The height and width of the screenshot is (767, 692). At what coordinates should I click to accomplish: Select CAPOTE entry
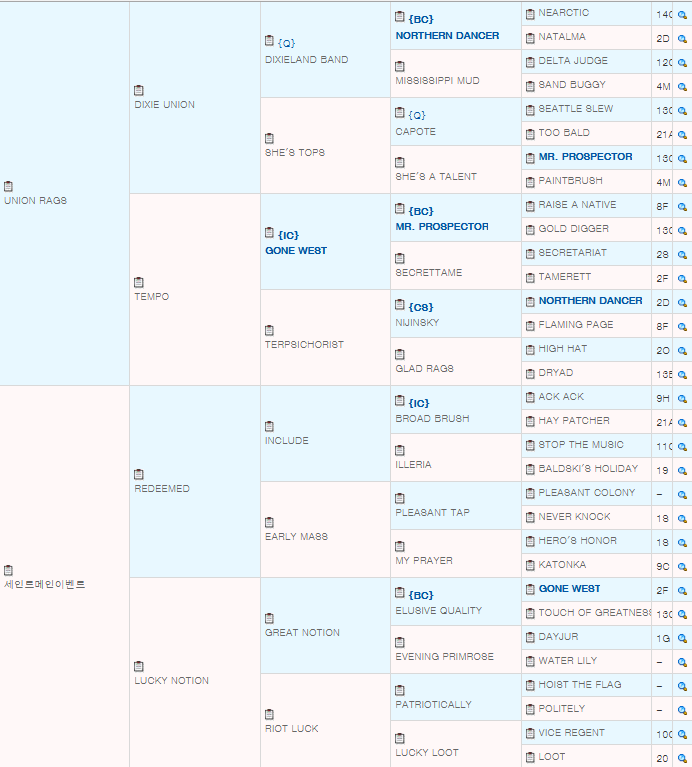point(416,132)
